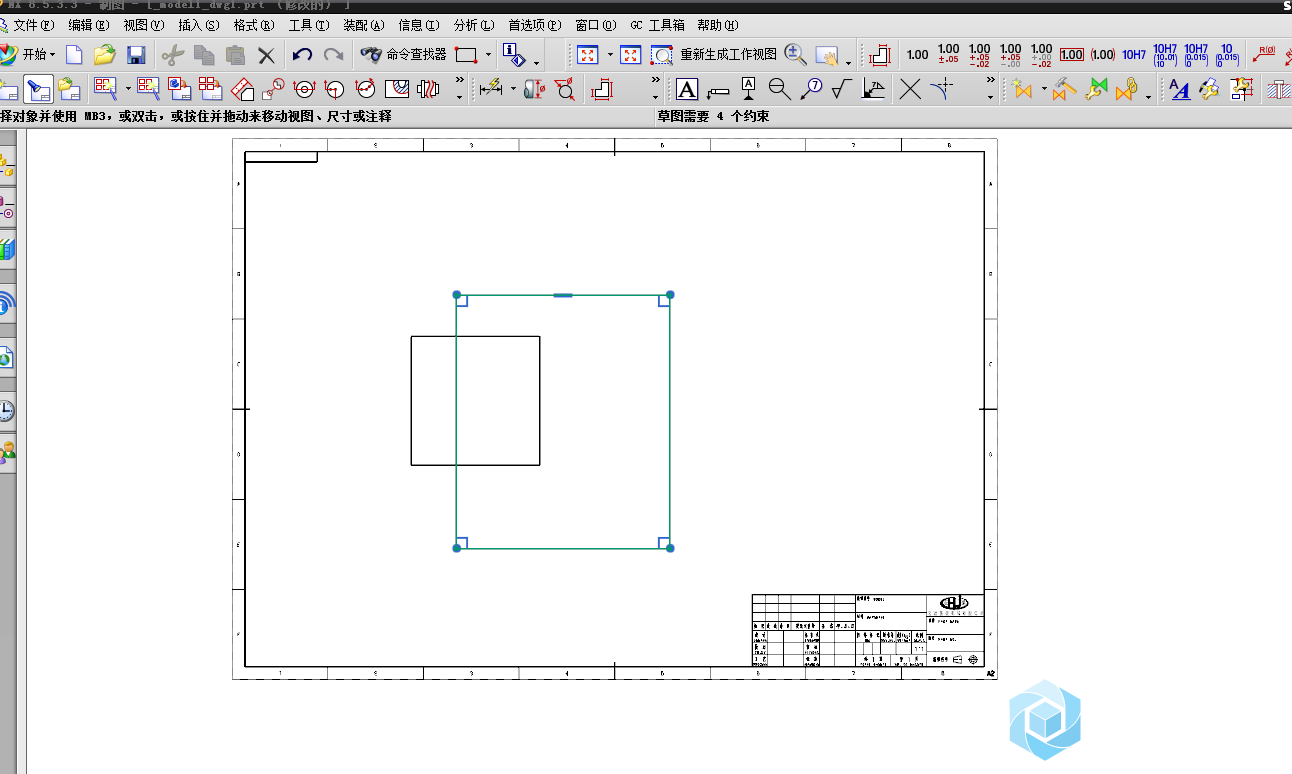Open the 文件 (File) menu

(32, 25)
